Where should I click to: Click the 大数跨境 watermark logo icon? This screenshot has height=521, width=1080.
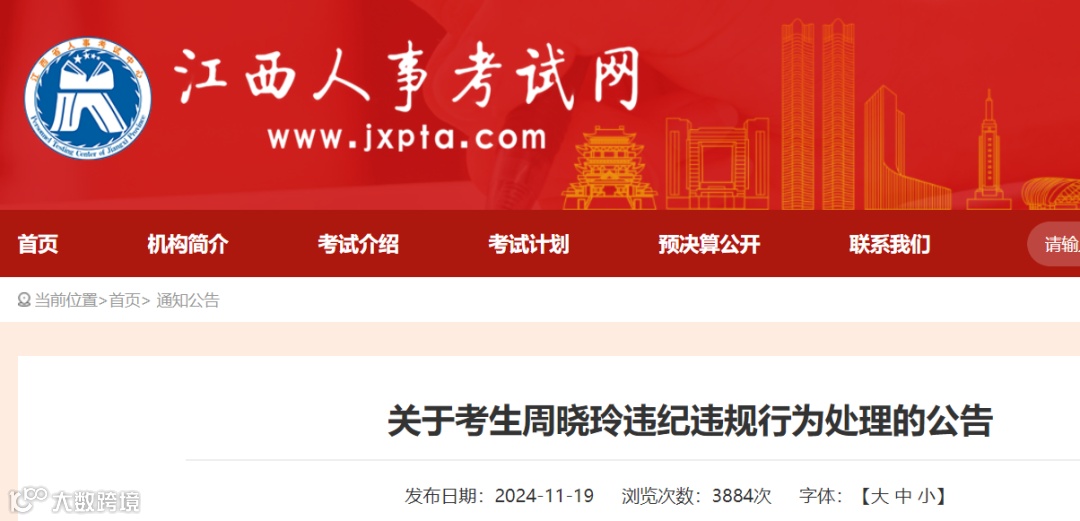click(28, 500)
